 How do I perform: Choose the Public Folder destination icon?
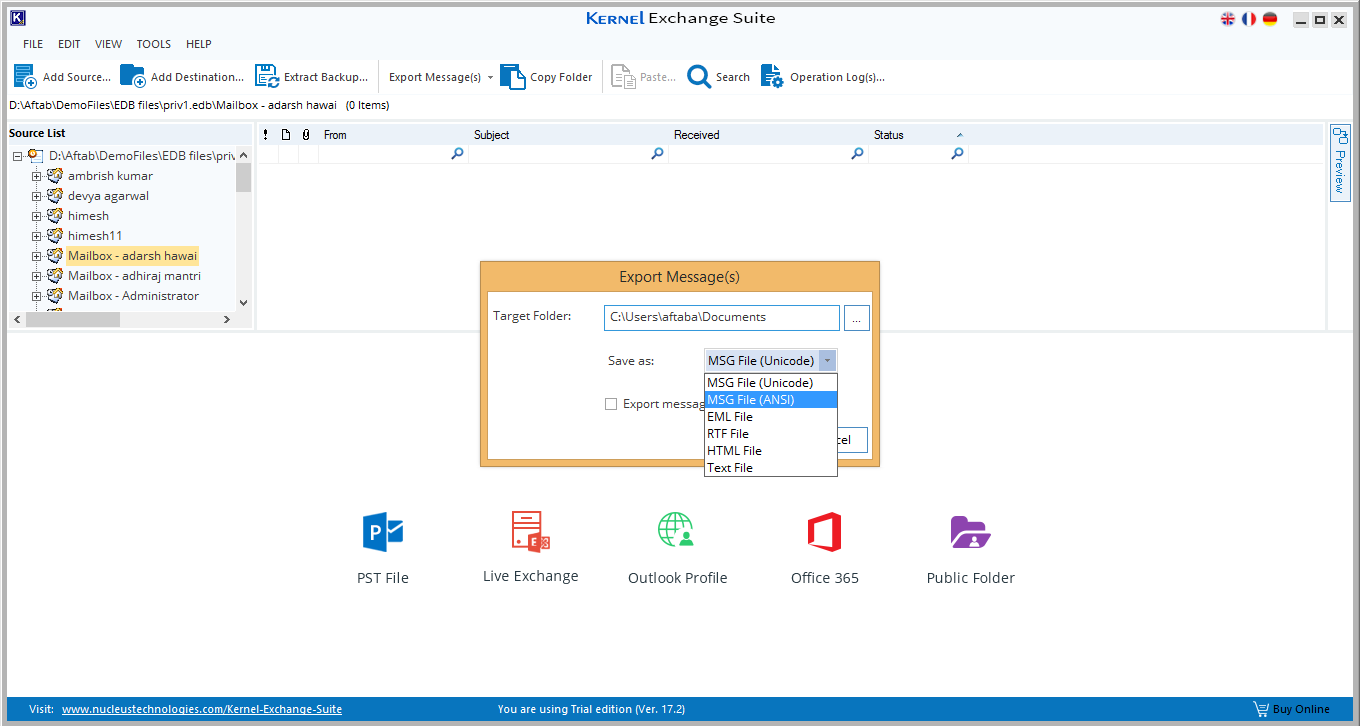tap(970, 532)
